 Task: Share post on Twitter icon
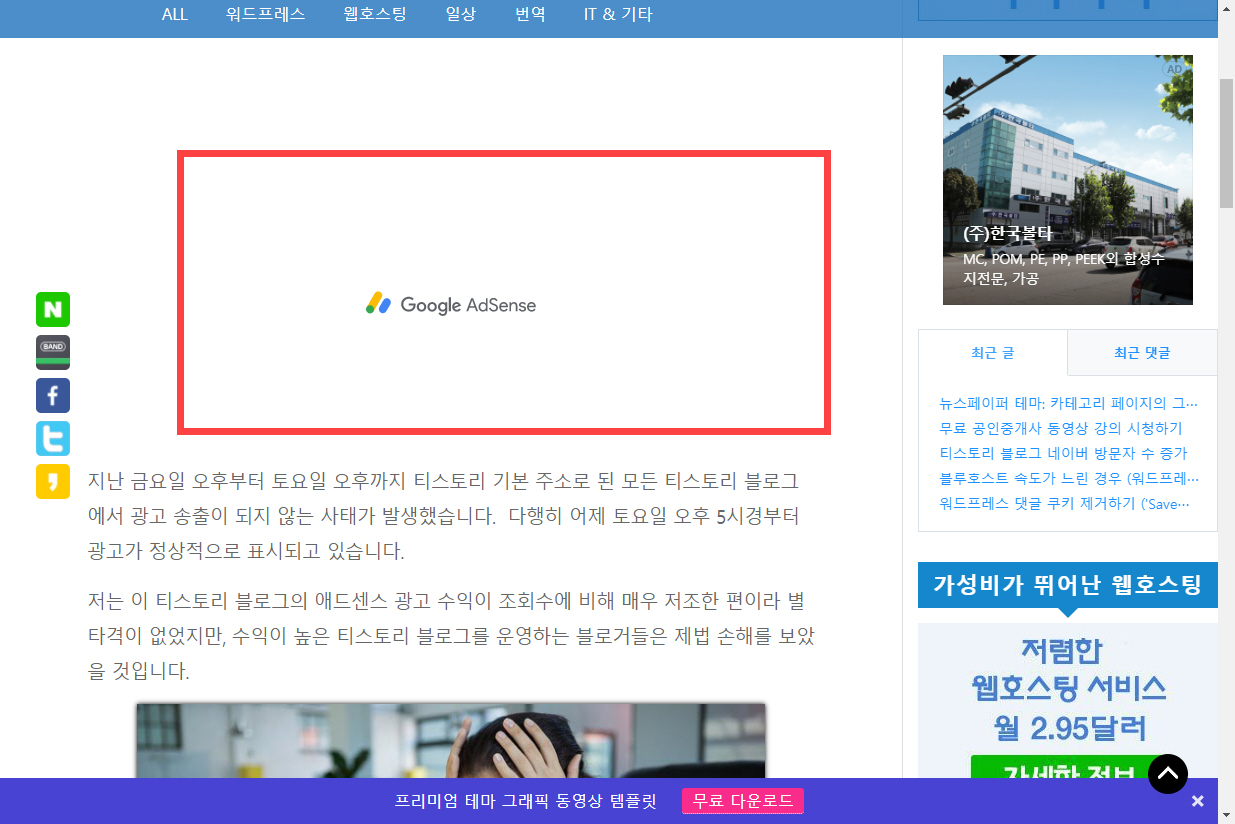(53, 439)
